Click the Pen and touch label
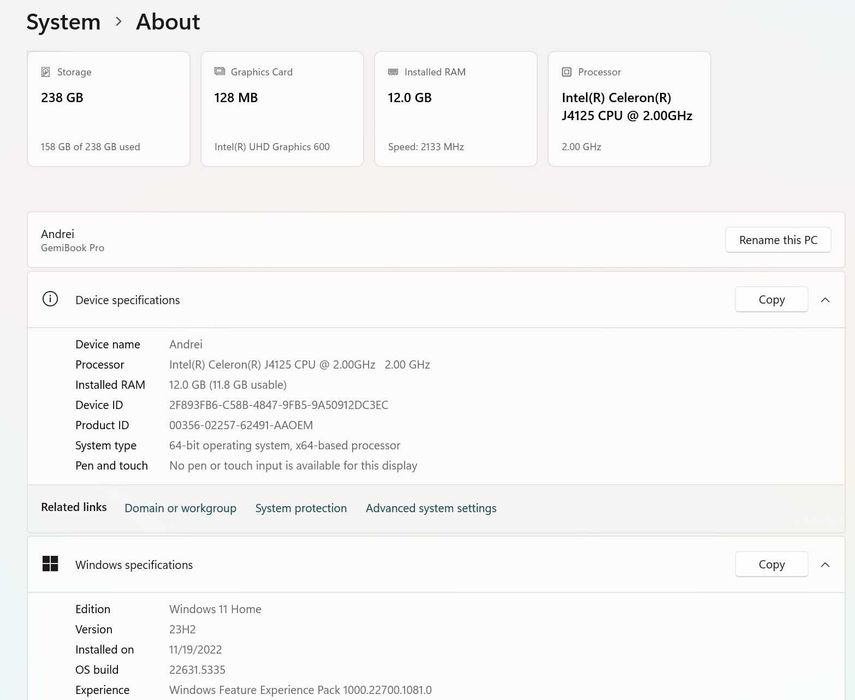 point(112,465)
